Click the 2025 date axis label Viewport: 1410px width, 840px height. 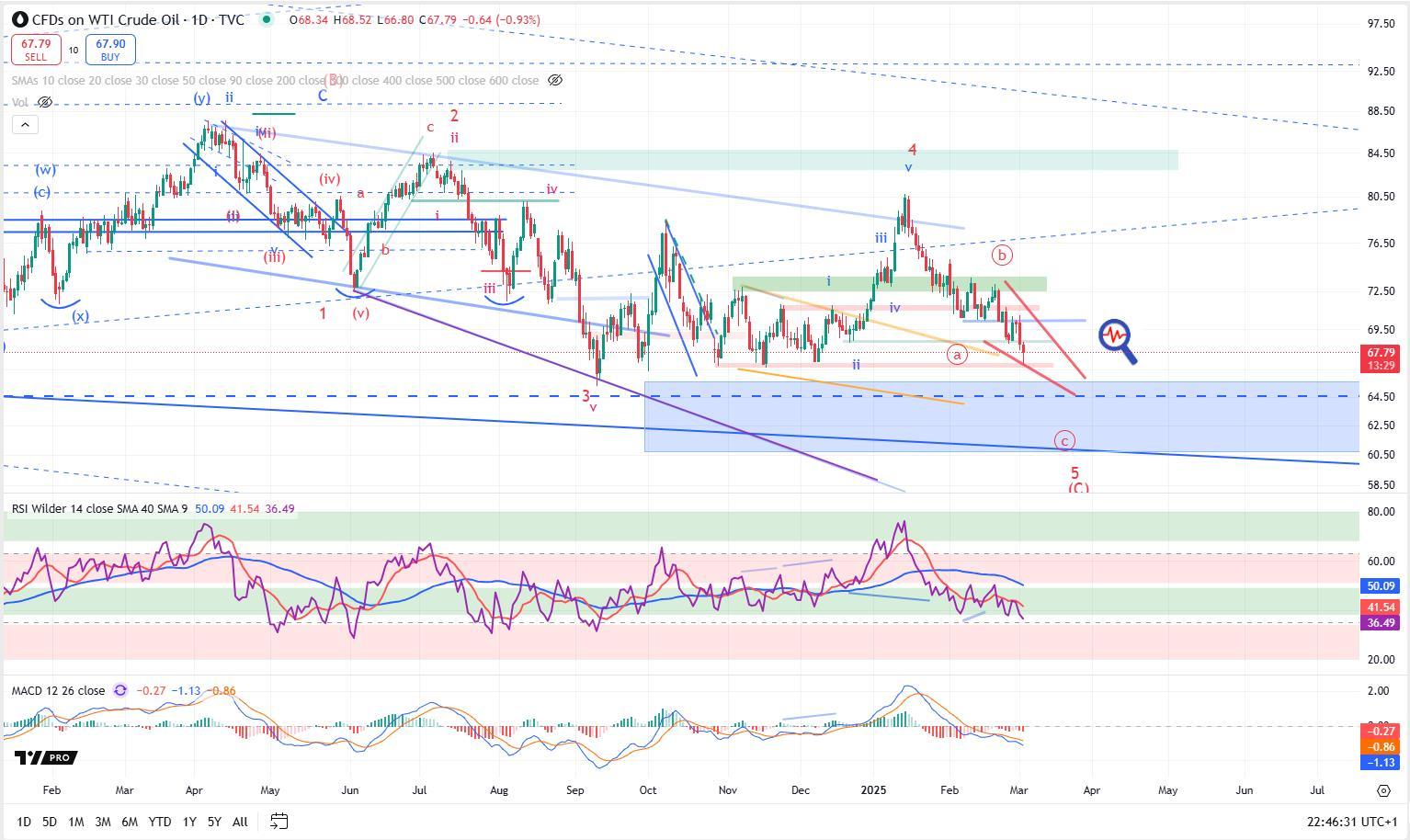coord(872,789)
